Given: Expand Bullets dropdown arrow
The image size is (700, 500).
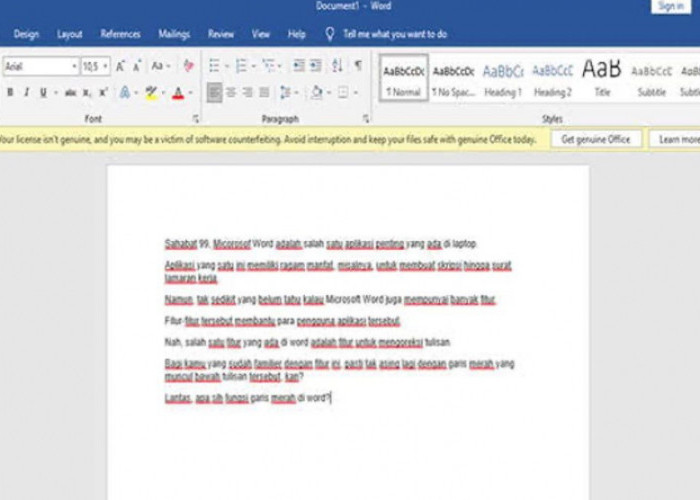Looking at the screenshot, I should coord(226,67).
